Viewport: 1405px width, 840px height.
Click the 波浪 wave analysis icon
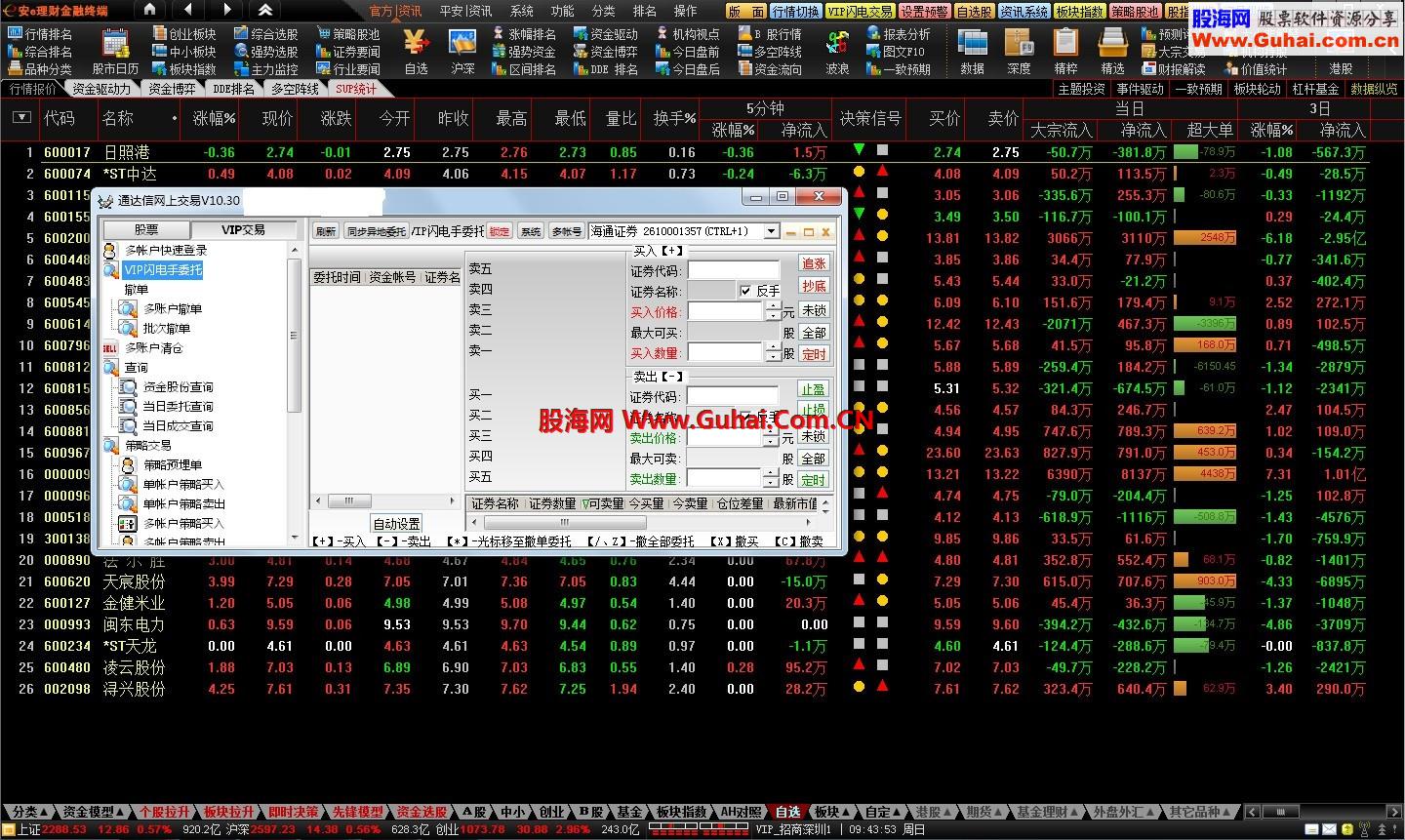[x=837, y=45]
